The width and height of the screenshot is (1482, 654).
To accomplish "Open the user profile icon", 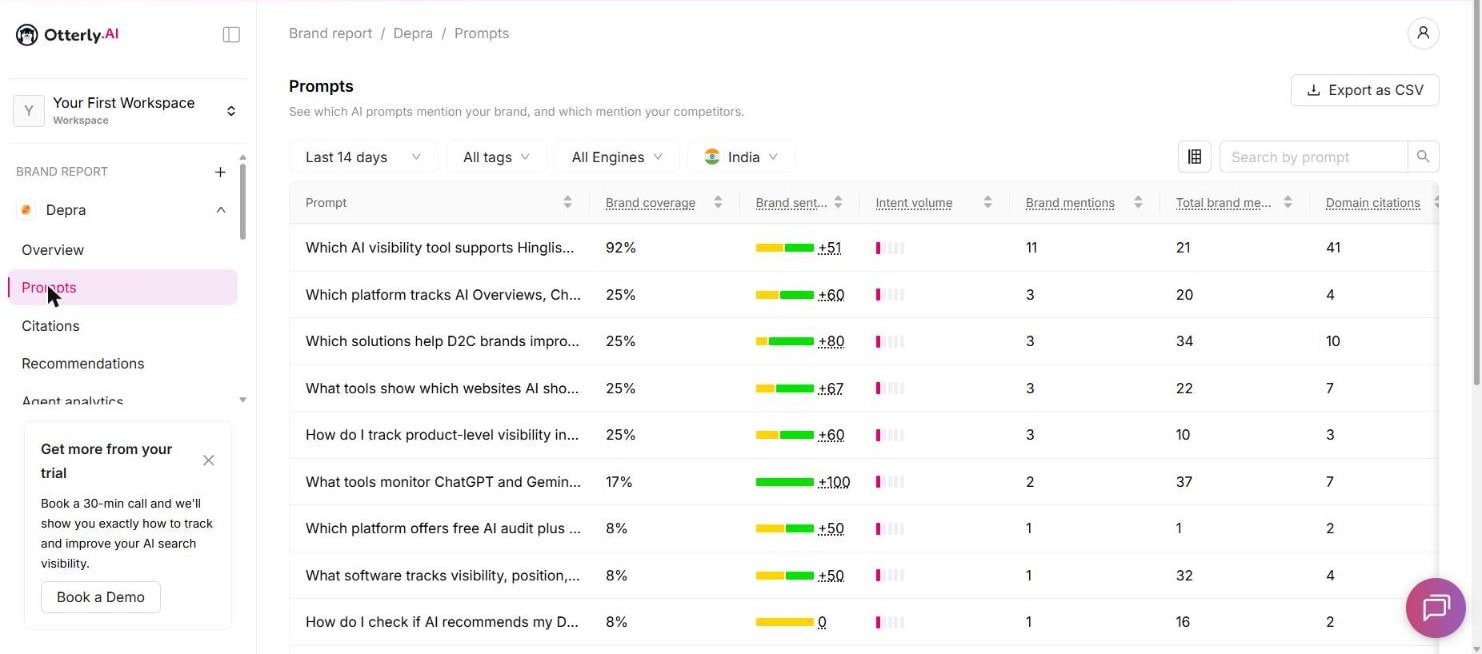I will 1423,33.
